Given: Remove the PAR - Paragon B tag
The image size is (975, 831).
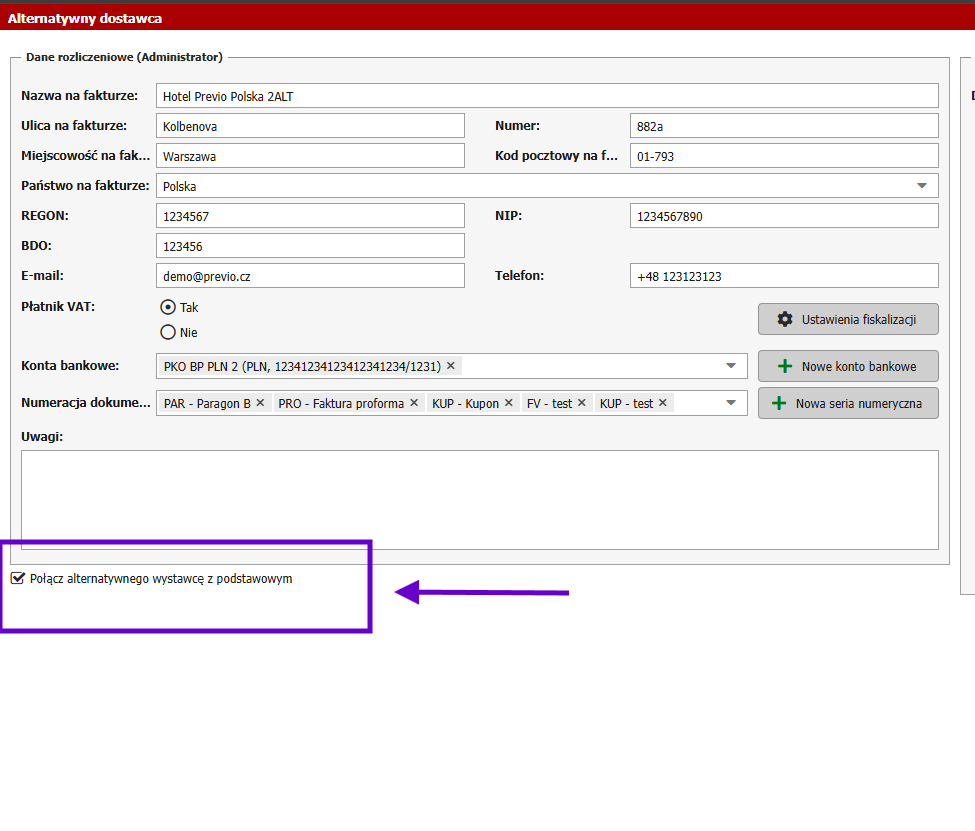Looking at the screenshot, I should click(260, 403).
